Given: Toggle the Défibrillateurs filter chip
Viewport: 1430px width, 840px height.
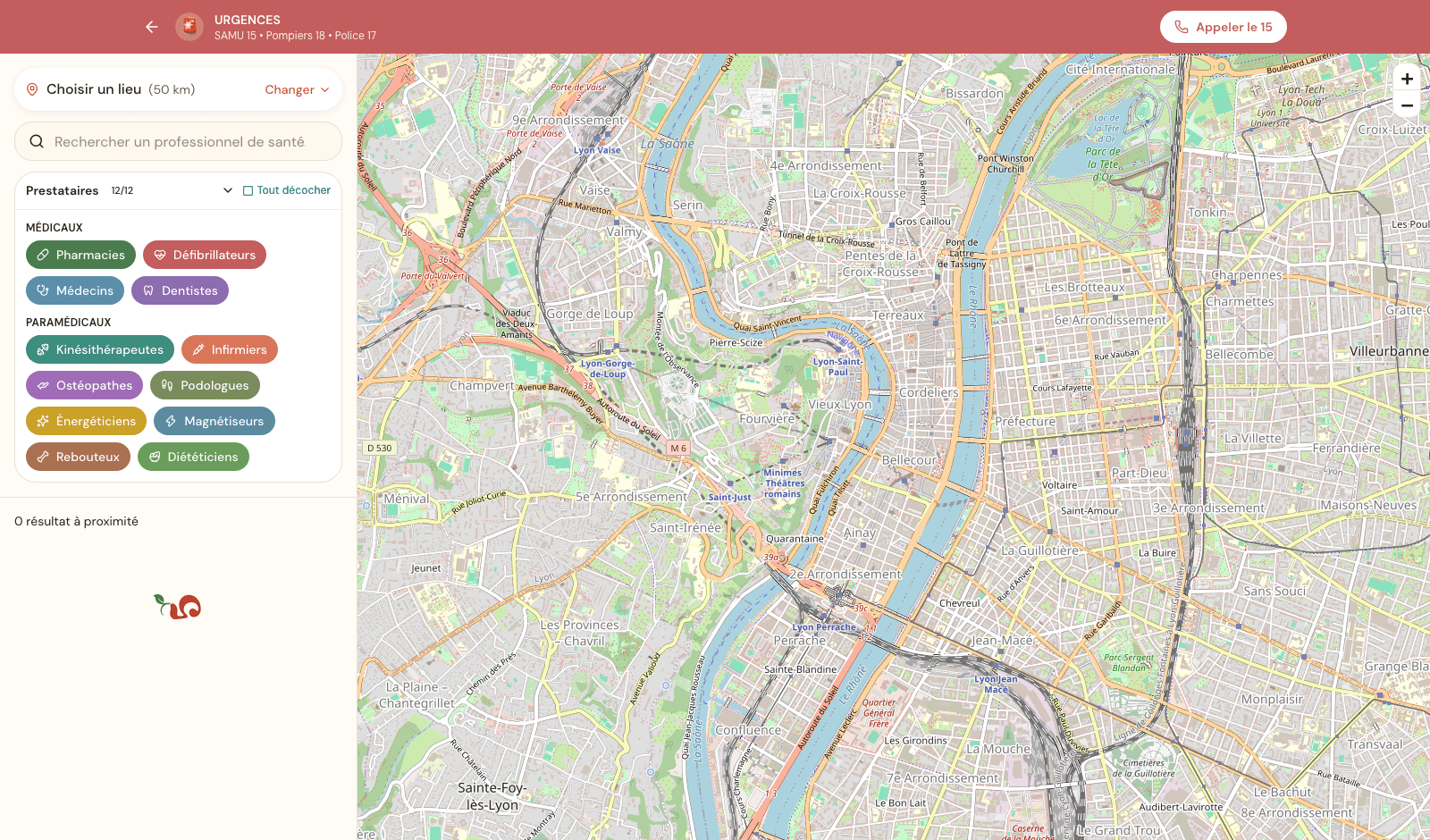Looking at the screenshot, I should [205, 255].
